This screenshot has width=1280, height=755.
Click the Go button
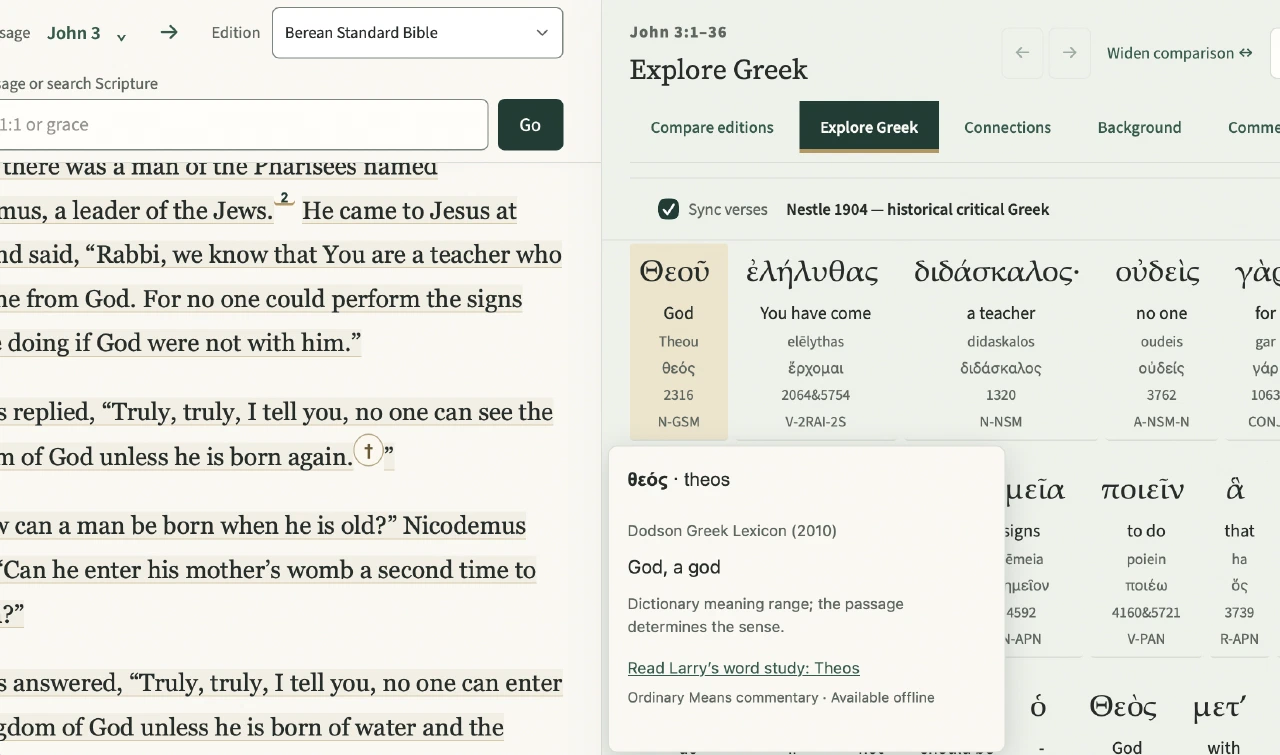(x=530, y=125)
